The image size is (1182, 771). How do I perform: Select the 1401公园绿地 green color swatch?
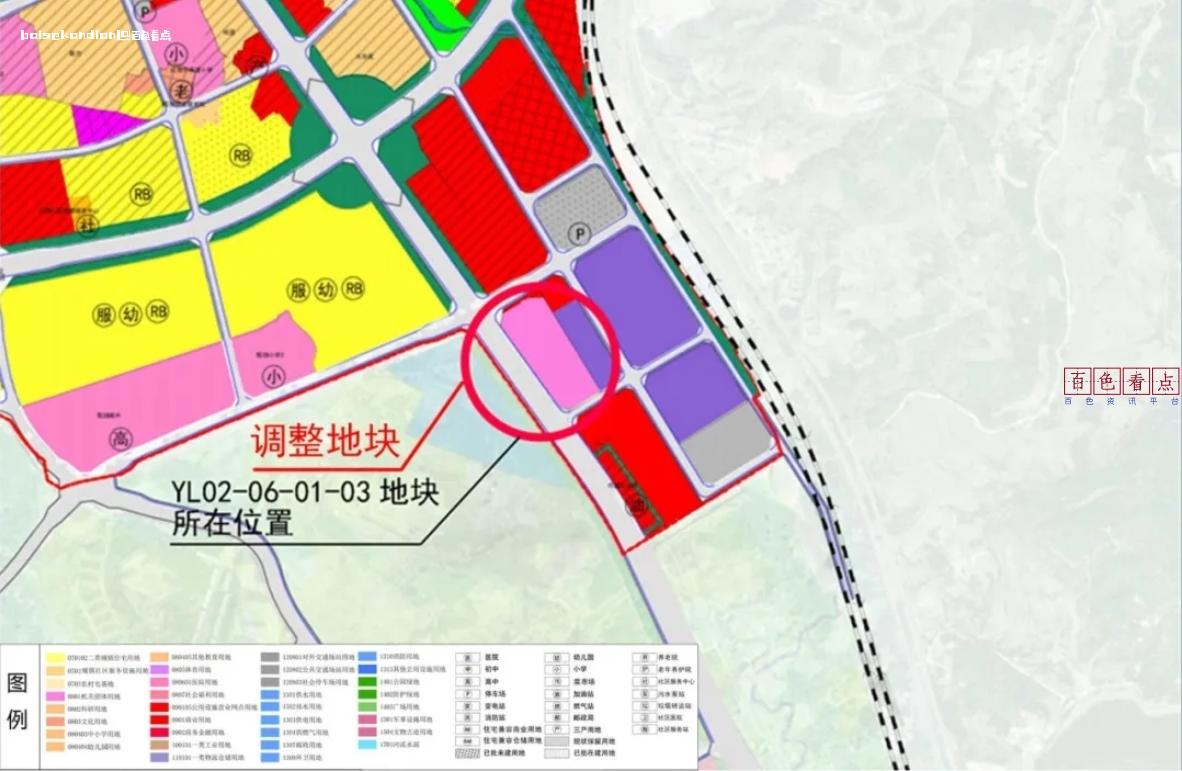[x=365, y=682]
